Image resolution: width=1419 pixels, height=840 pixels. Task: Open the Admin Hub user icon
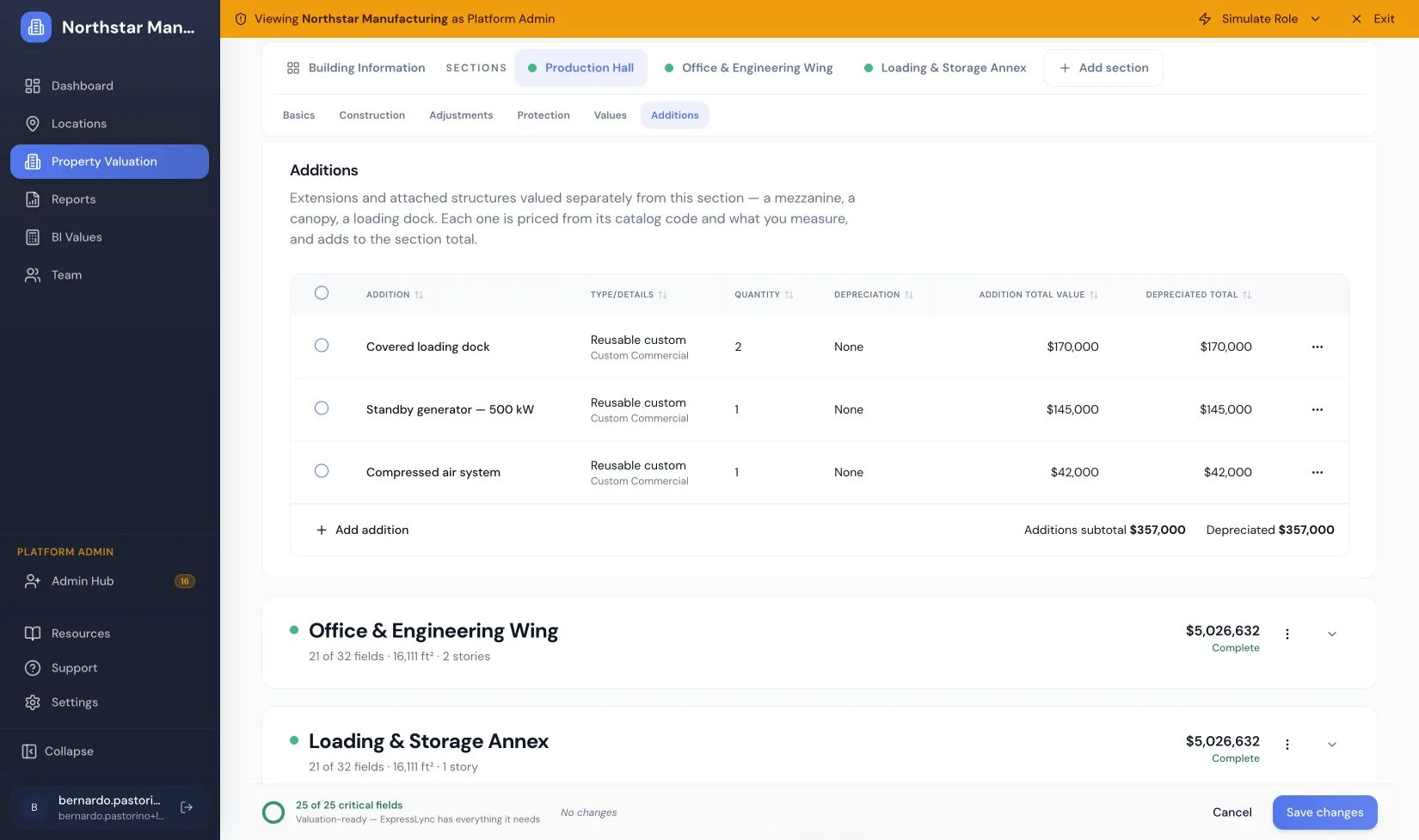pos(33,581)
